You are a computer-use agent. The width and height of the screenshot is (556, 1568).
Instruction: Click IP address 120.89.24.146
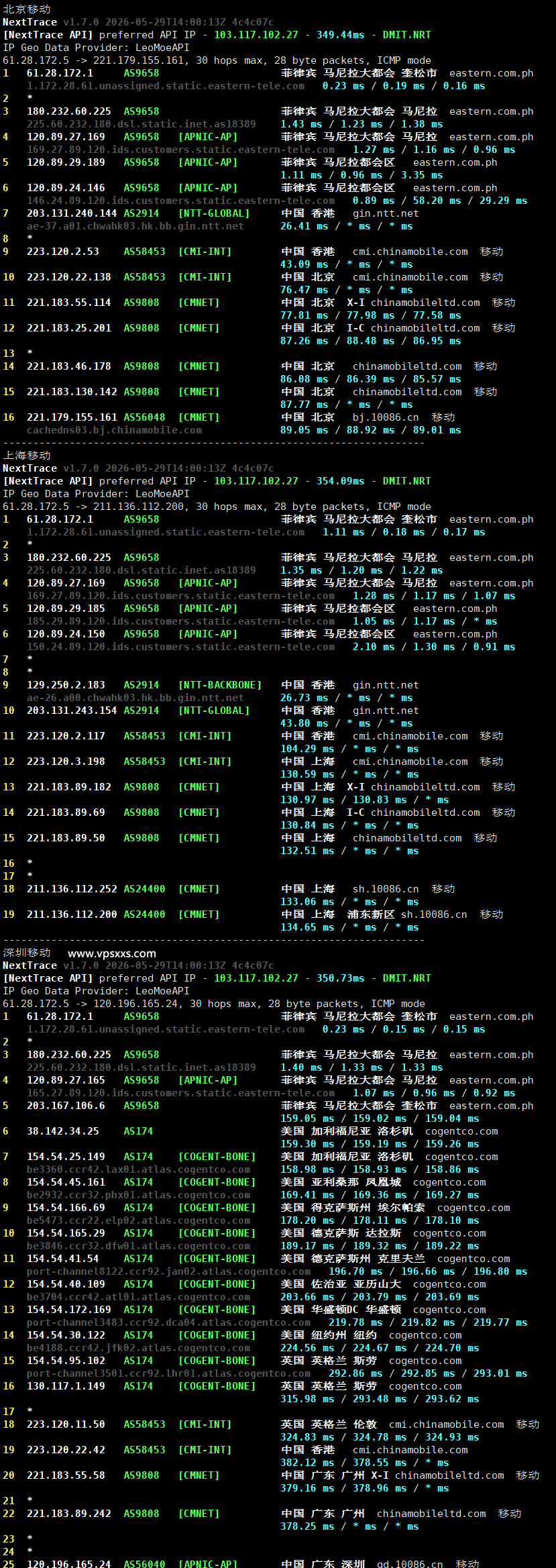tap(66, 188)
